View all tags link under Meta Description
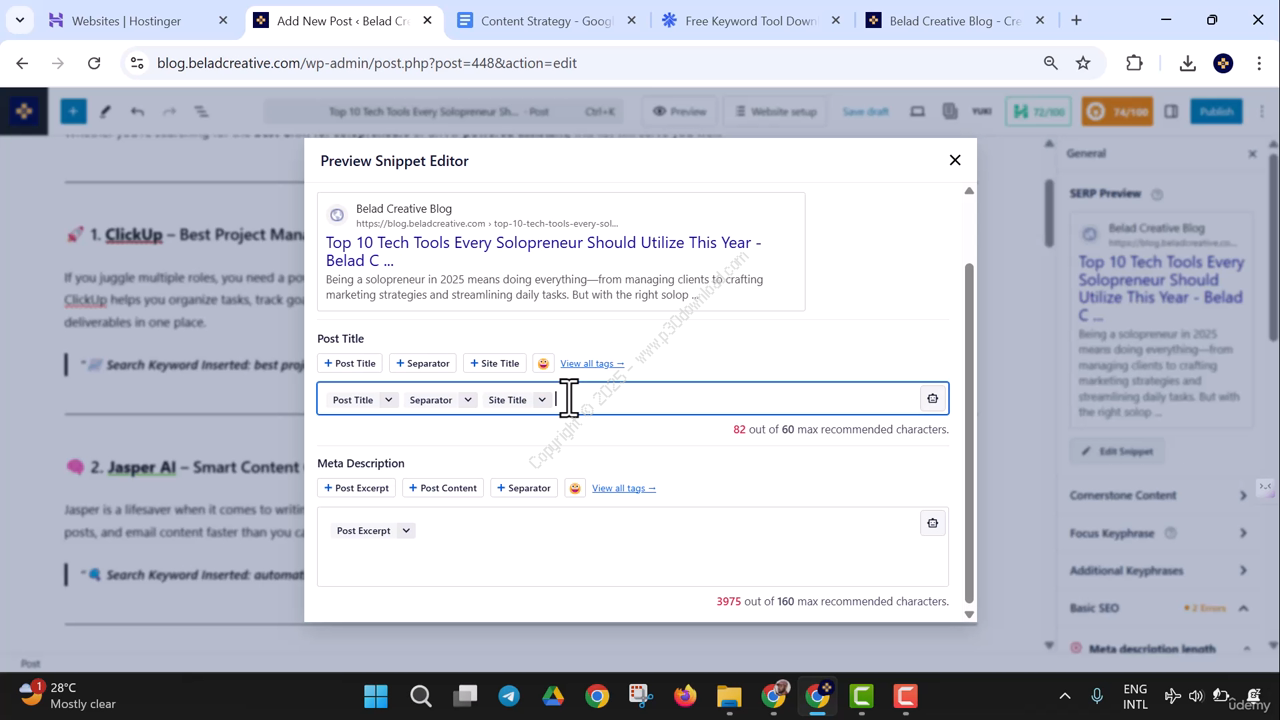 624,488
